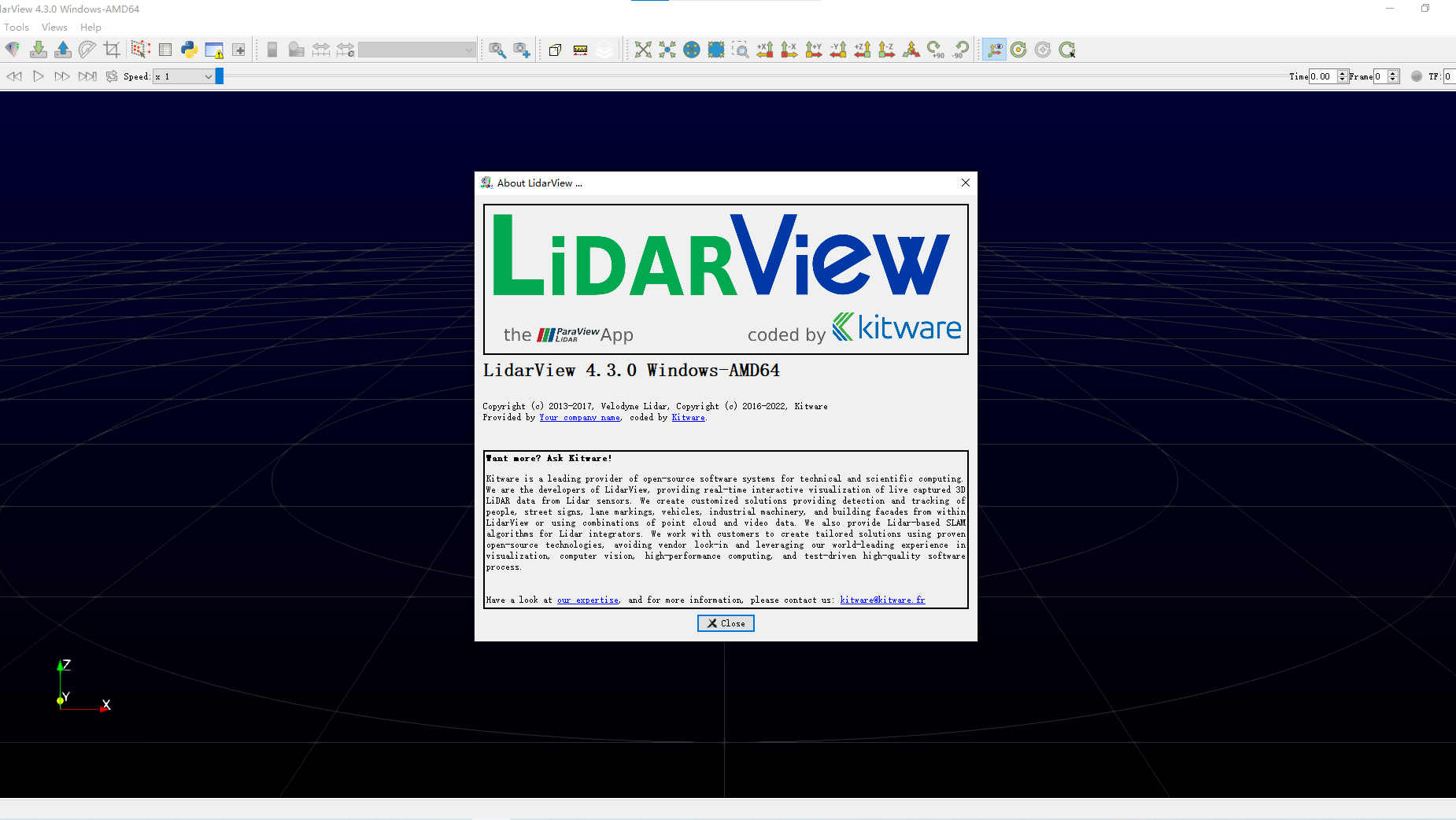Click the blue square fit view icon
The image size is (1456, 820).
(x=716, y=50)
